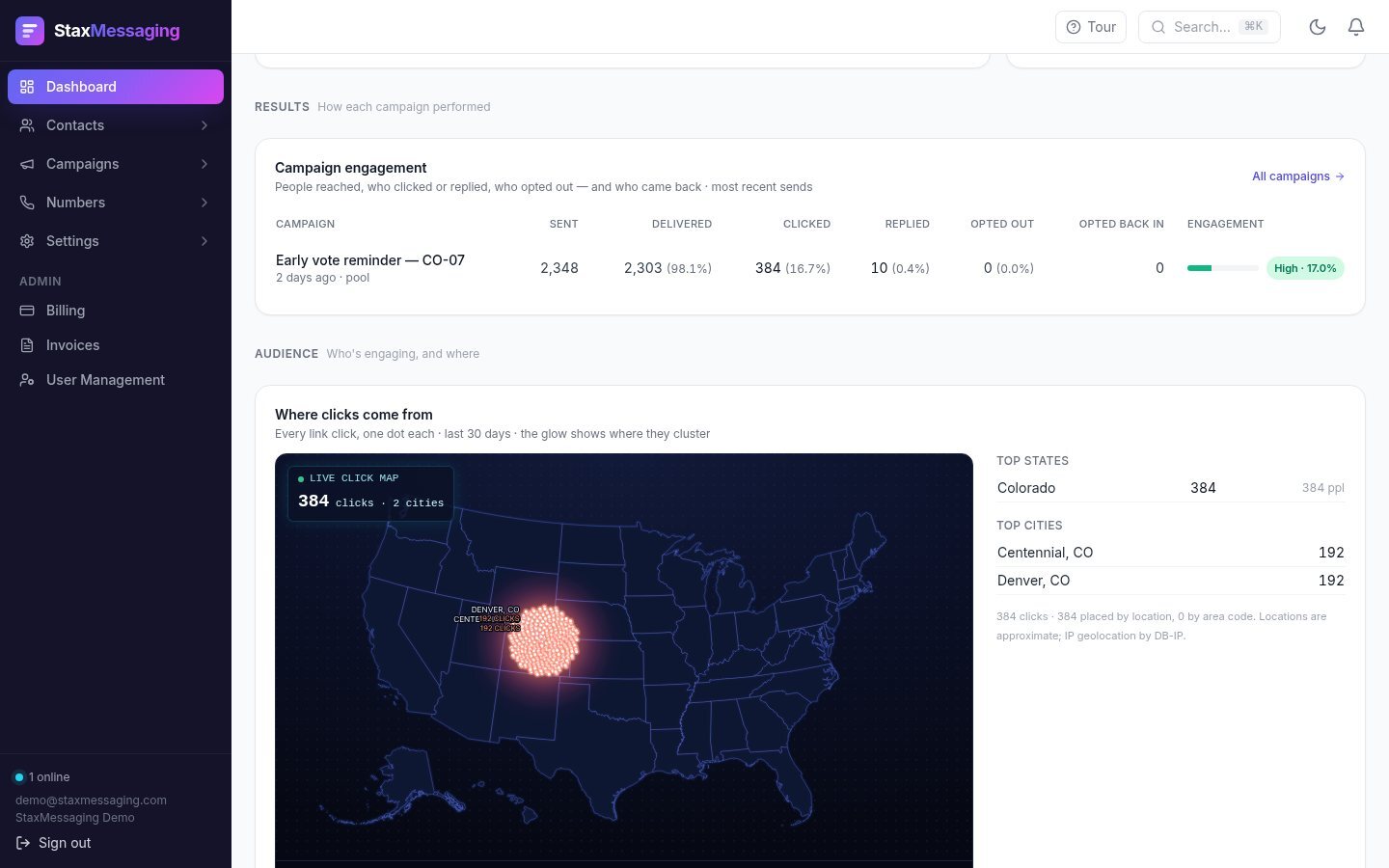Click the ENGAGEMENT column header

tap(1225, 224)
